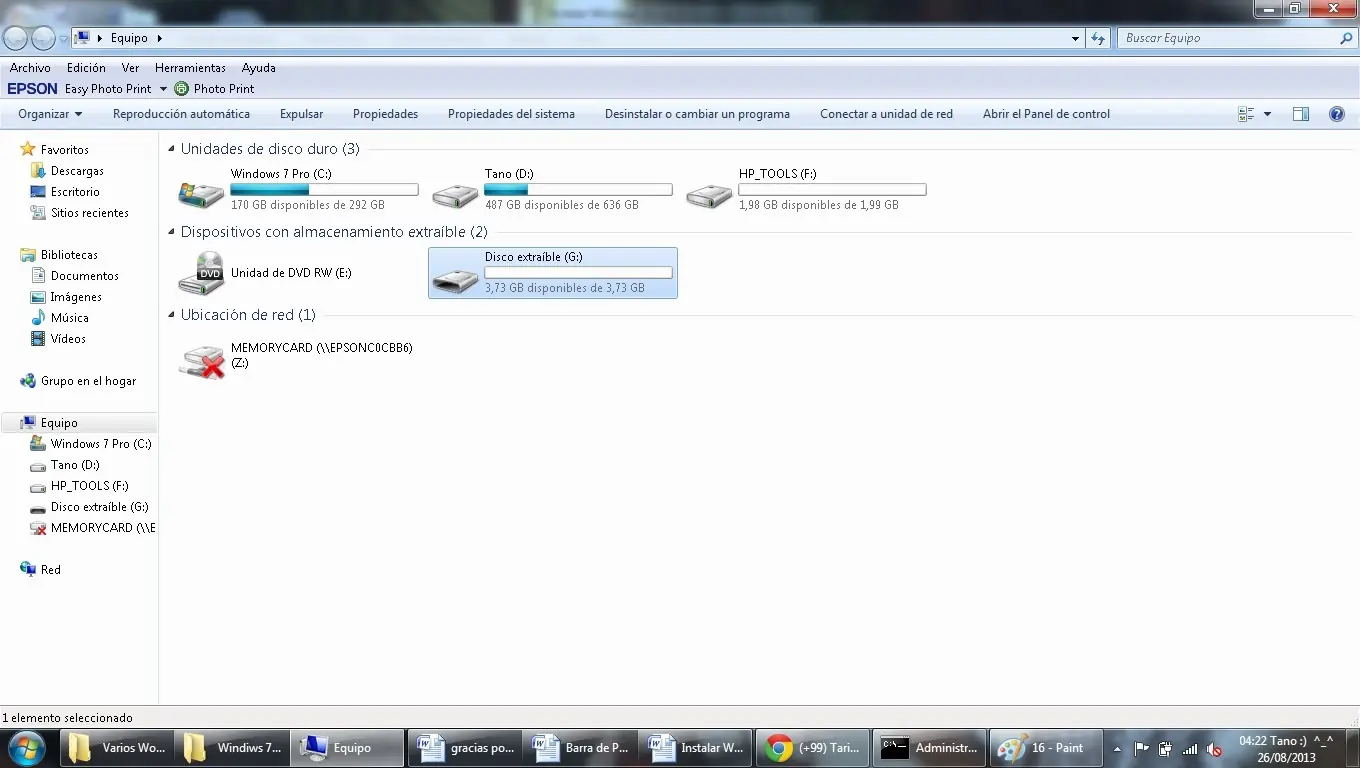
Task: Click Conectar a unidad de red
Action: (x=886, y=114)
